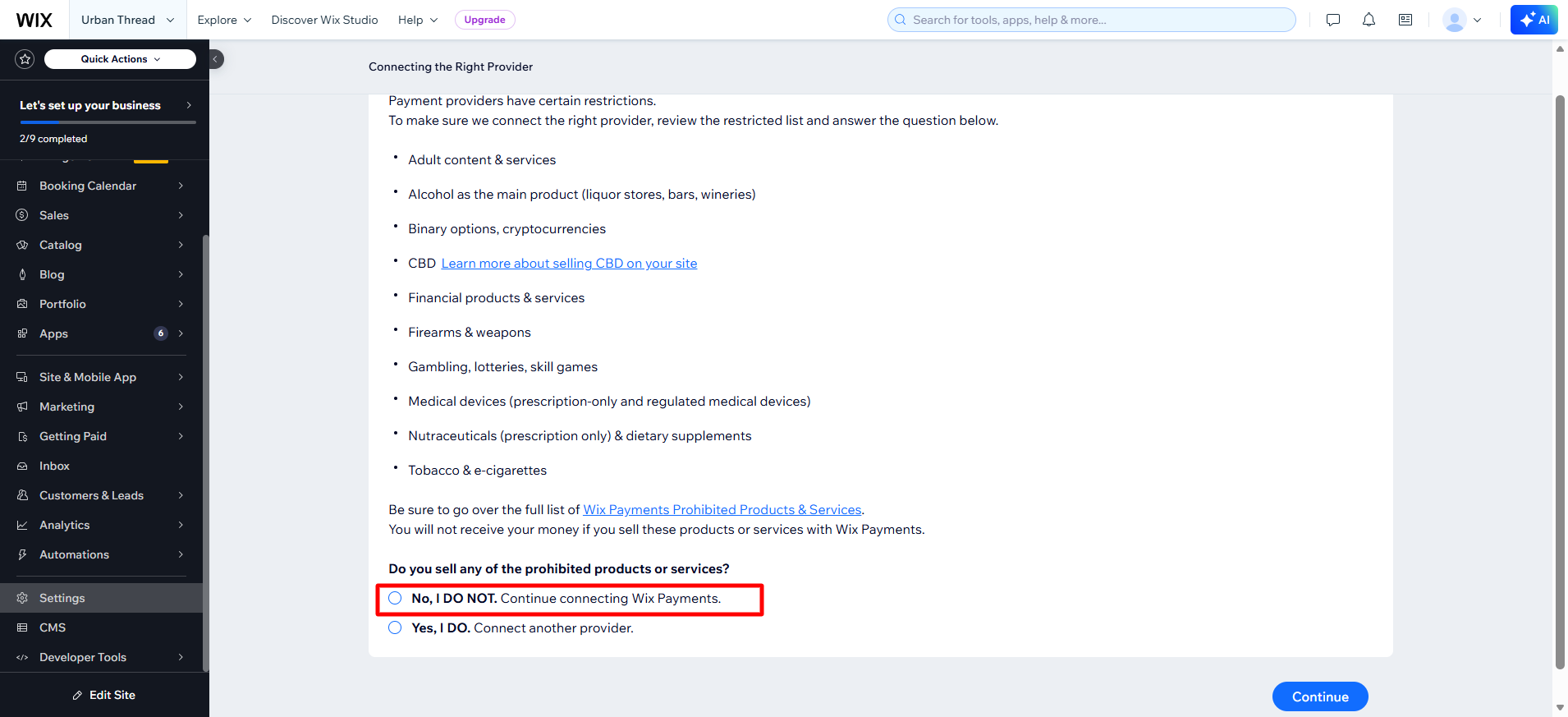Select 'No, I DO NOT' radio option
The height and width of the screenshot is (717, 1568).
(395, 598)
